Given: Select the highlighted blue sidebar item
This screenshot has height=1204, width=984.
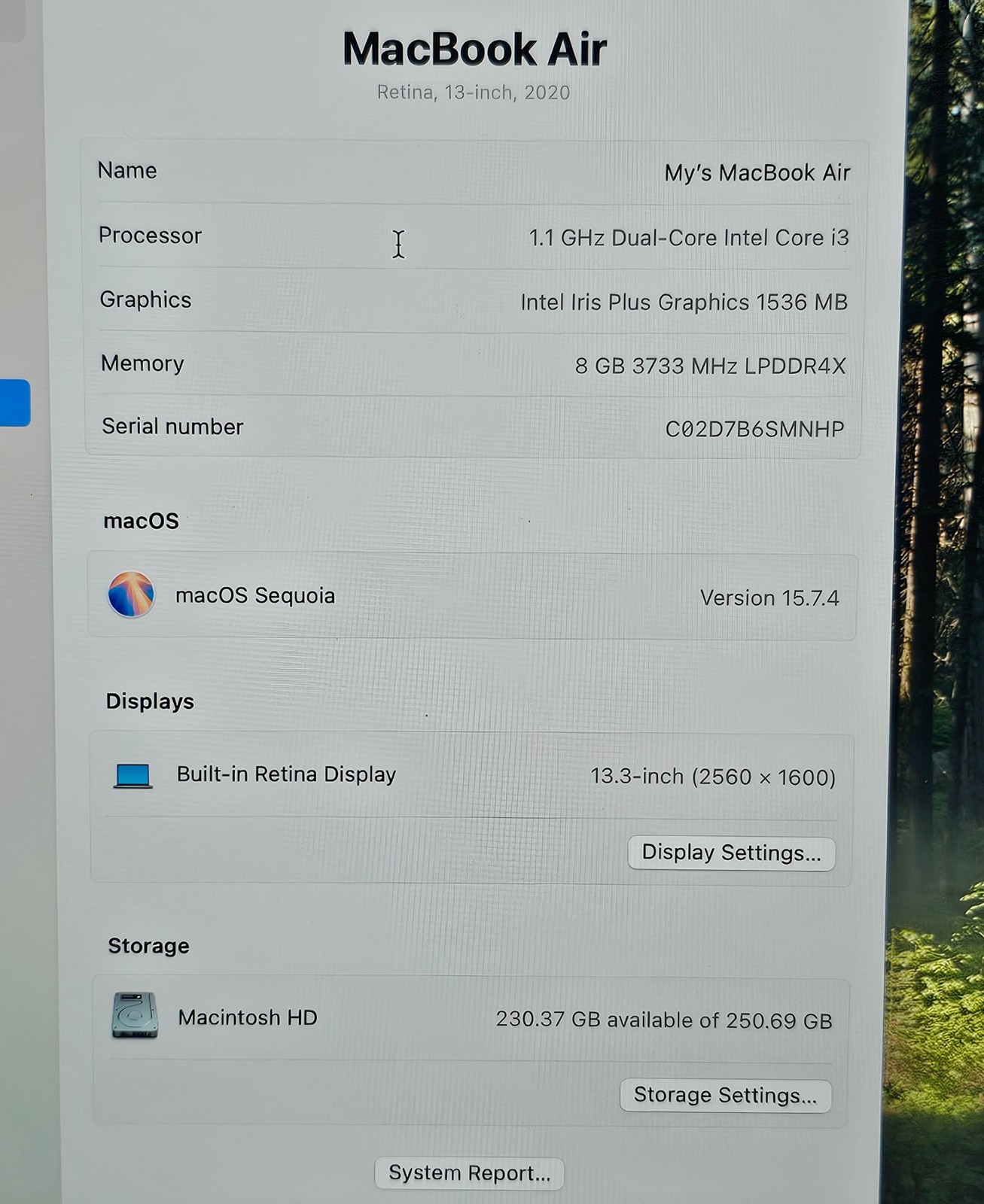Looking at the screenshot, I should coord(14,403).
